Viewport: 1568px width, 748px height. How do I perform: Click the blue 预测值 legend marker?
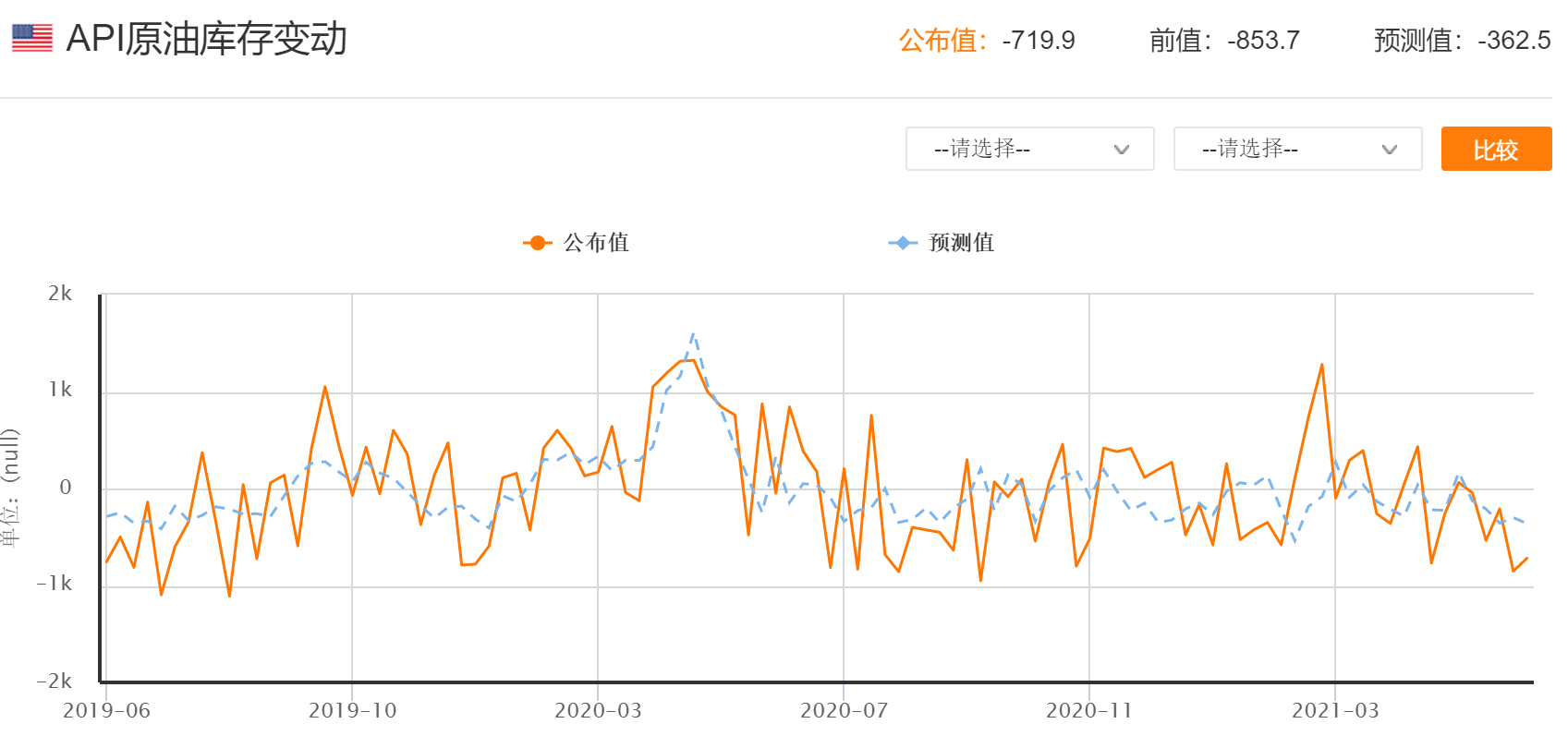[903, 243]
